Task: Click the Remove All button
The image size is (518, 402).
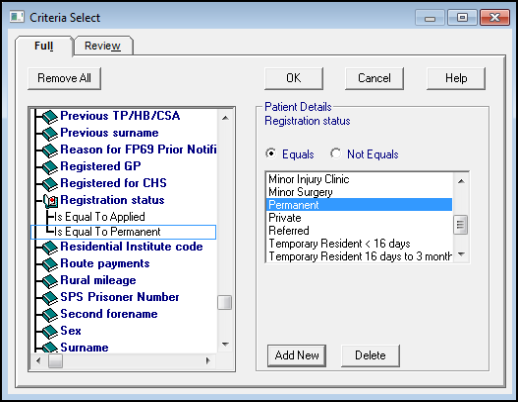Action: click(x=64, y=78)
